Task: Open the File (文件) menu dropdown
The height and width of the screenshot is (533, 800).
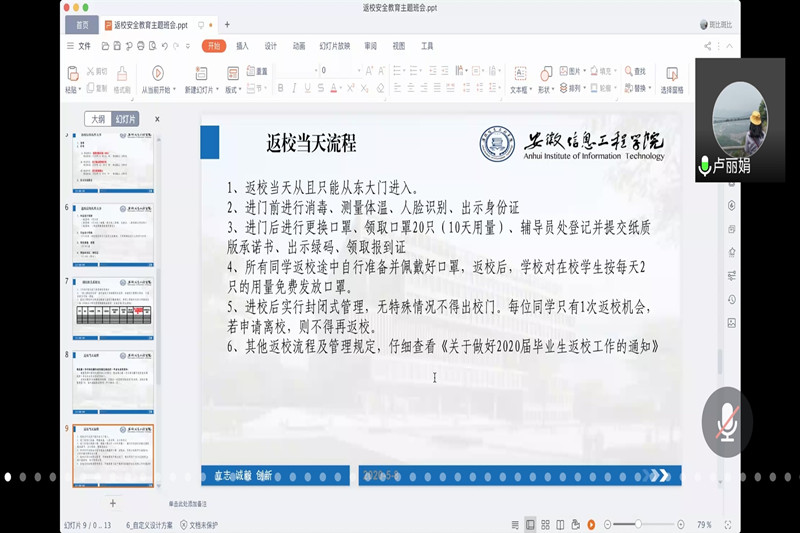Action: [84, 46]
